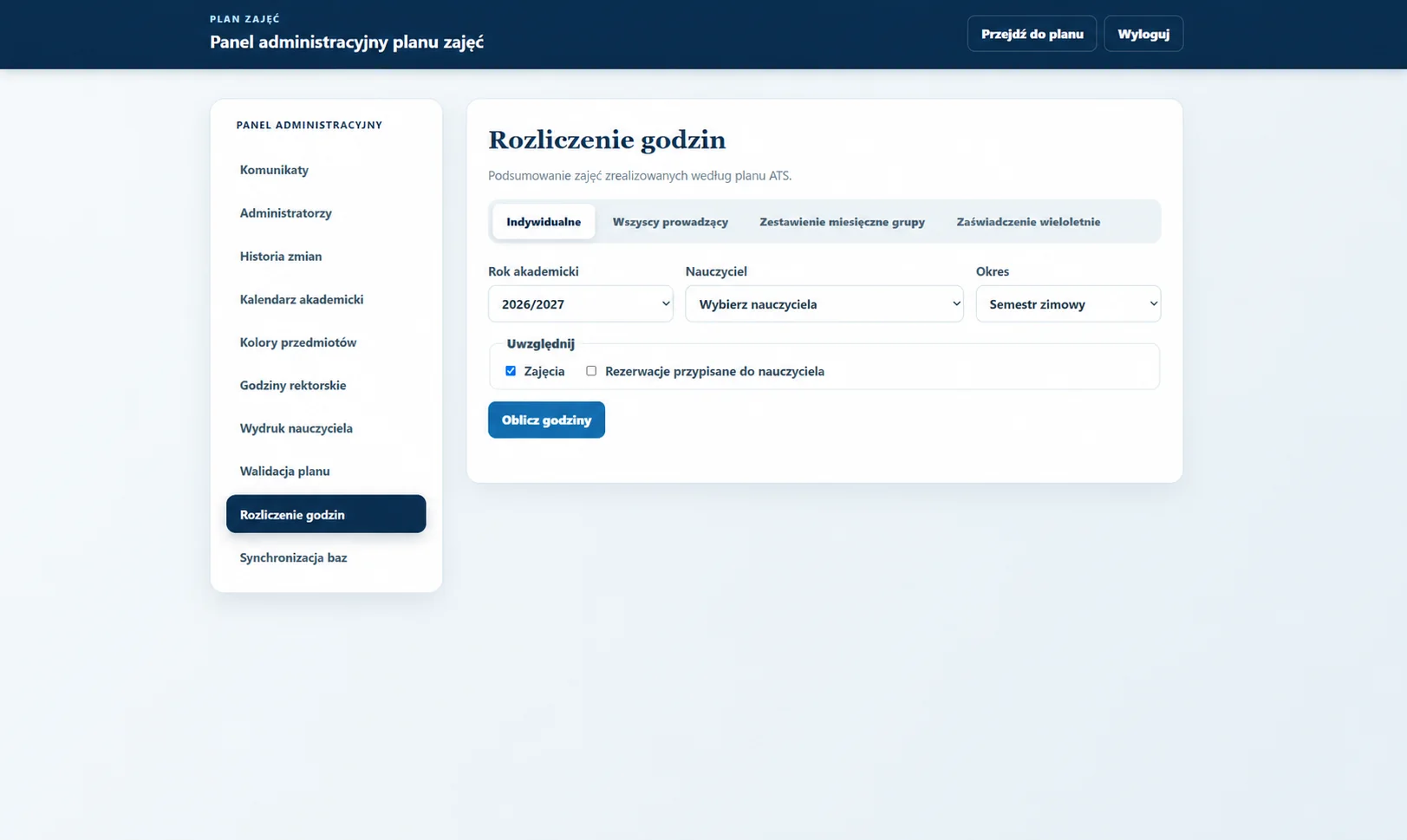Click the Rok akademicki field label
The image size is (1407, 840).
pyautogui.click(x=533, y=271)
